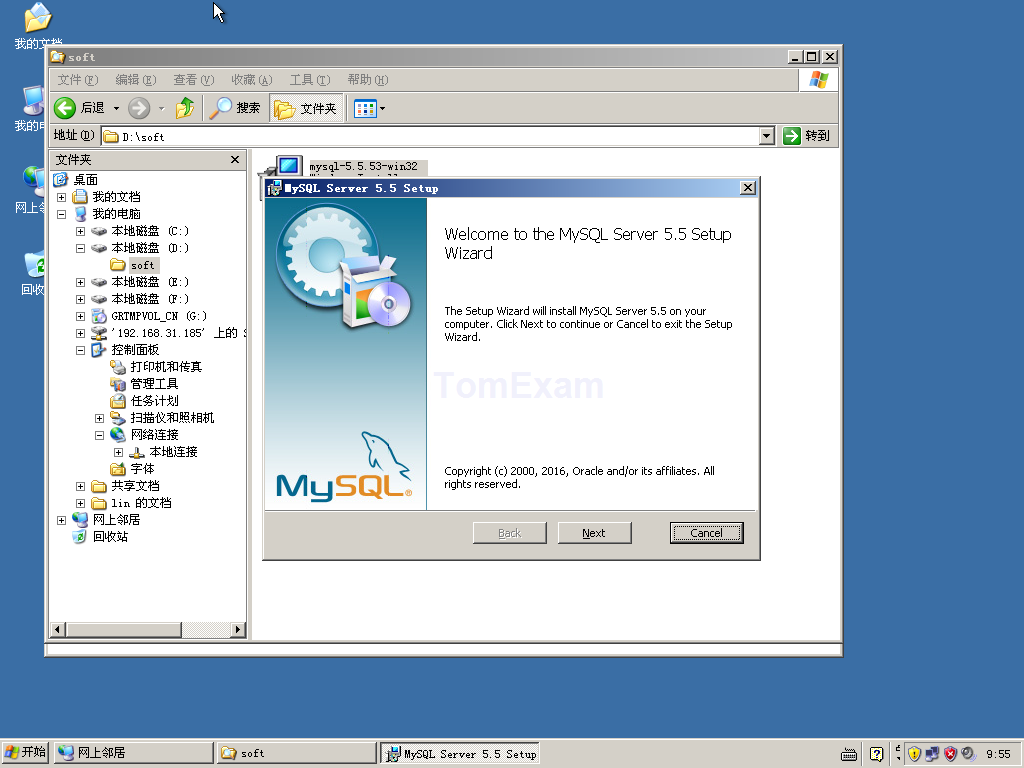Select the soft folder icon in tree
This screenshot has width=1024, height=768.
[118, 264]
